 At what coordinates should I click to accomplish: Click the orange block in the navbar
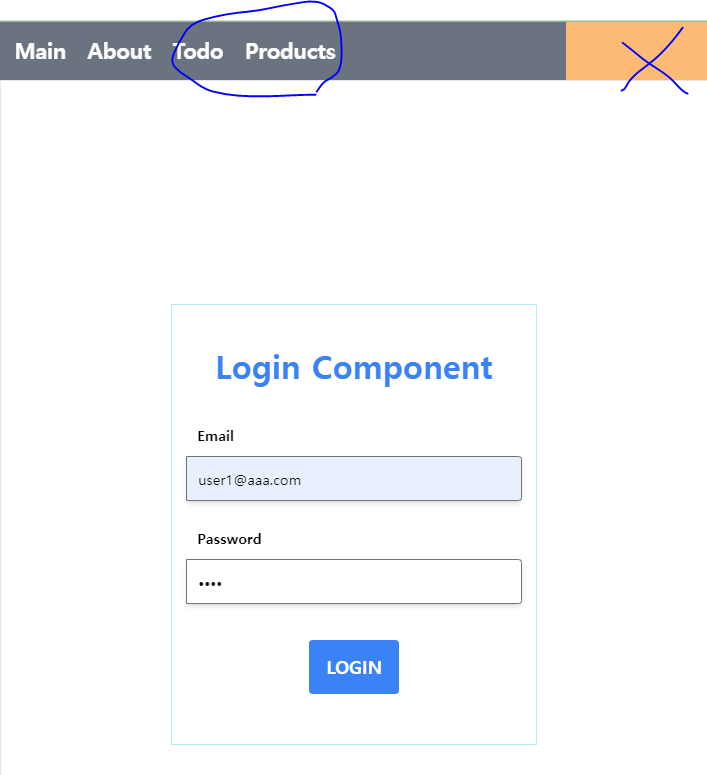tap(636, 51)
